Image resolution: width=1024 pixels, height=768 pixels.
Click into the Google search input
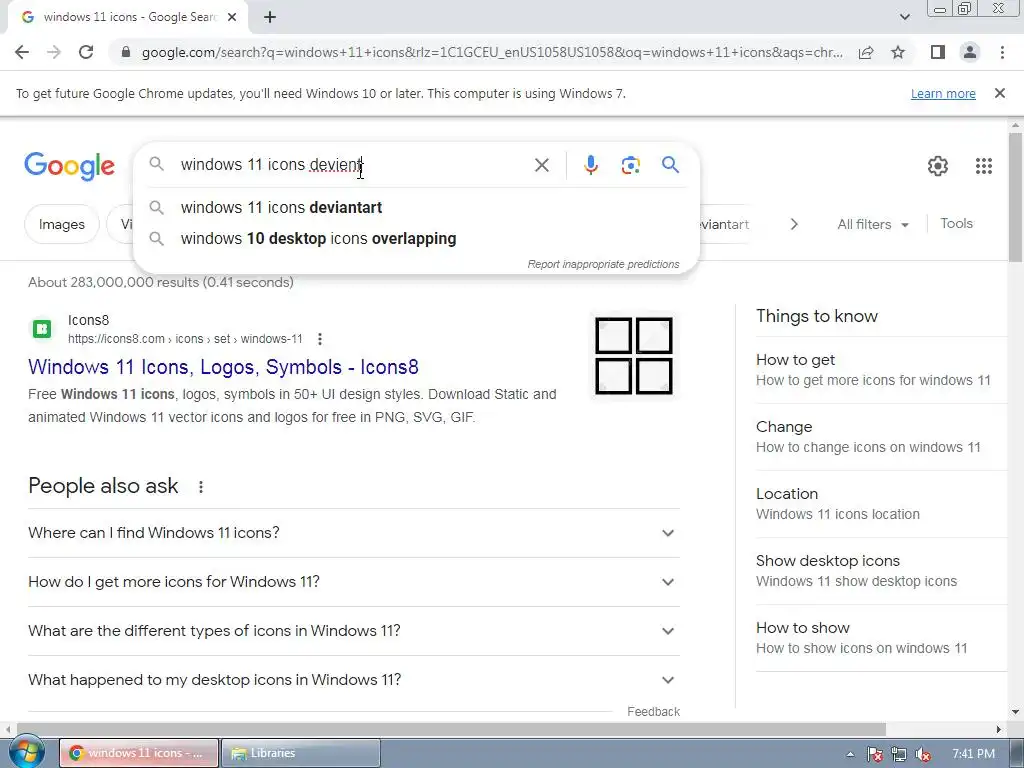pos(353,165)
